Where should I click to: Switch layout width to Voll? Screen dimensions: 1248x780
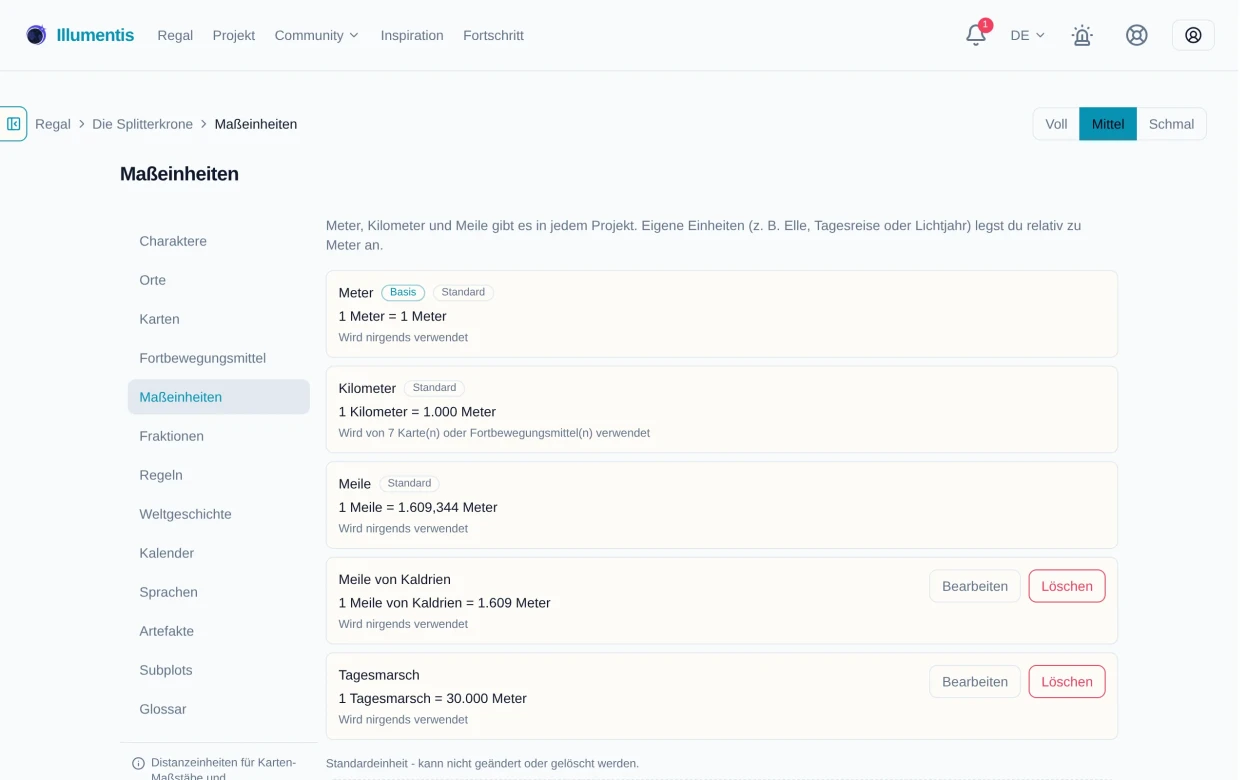click(1056, 124)
